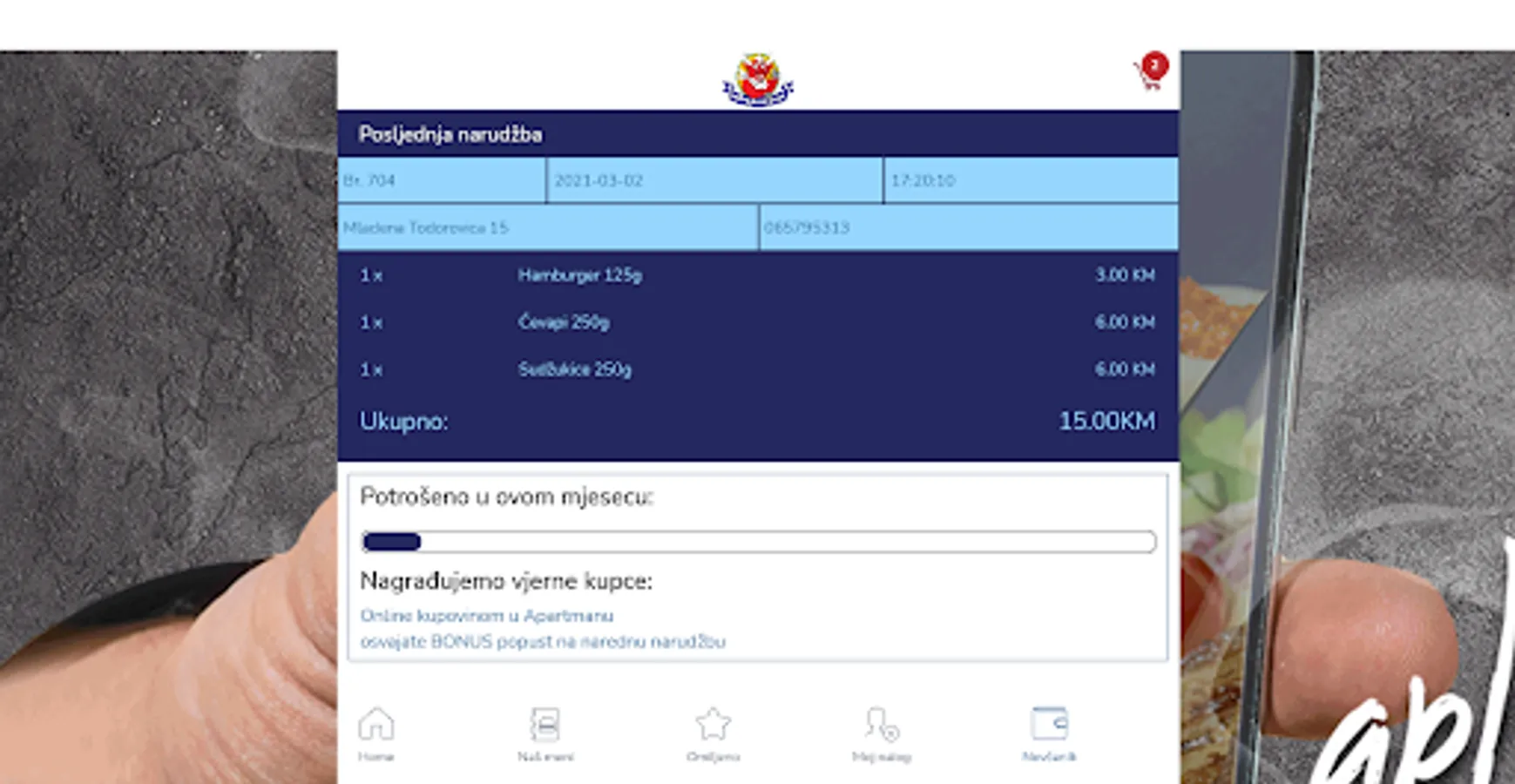Select the 'Ćevapi 250g' order item

[564, 322]
